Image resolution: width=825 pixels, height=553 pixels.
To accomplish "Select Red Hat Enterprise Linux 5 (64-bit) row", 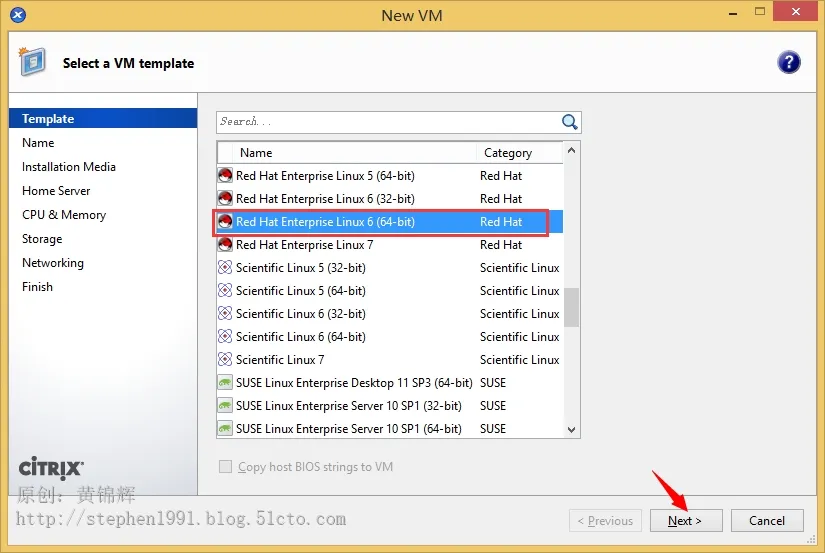I will click(x=390, y=175).
